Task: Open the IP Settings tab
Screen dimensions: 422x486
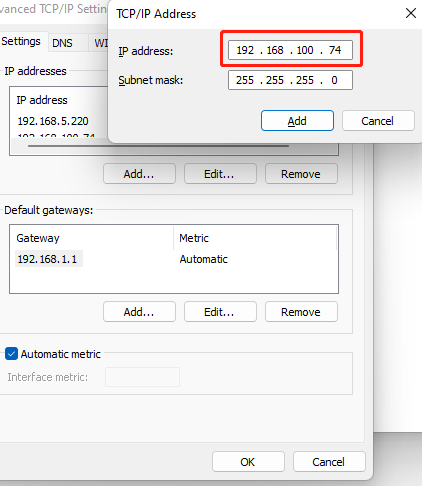Action: click(21, 41)
